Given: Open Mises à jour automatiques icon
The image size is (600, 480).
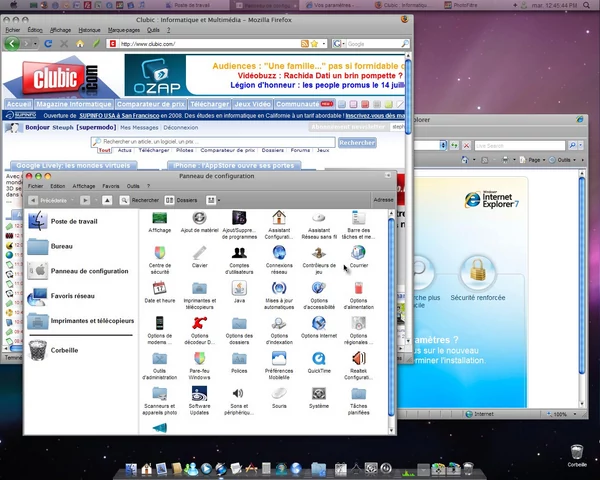Looking at the screenshot, I should [x=279, y=288].
